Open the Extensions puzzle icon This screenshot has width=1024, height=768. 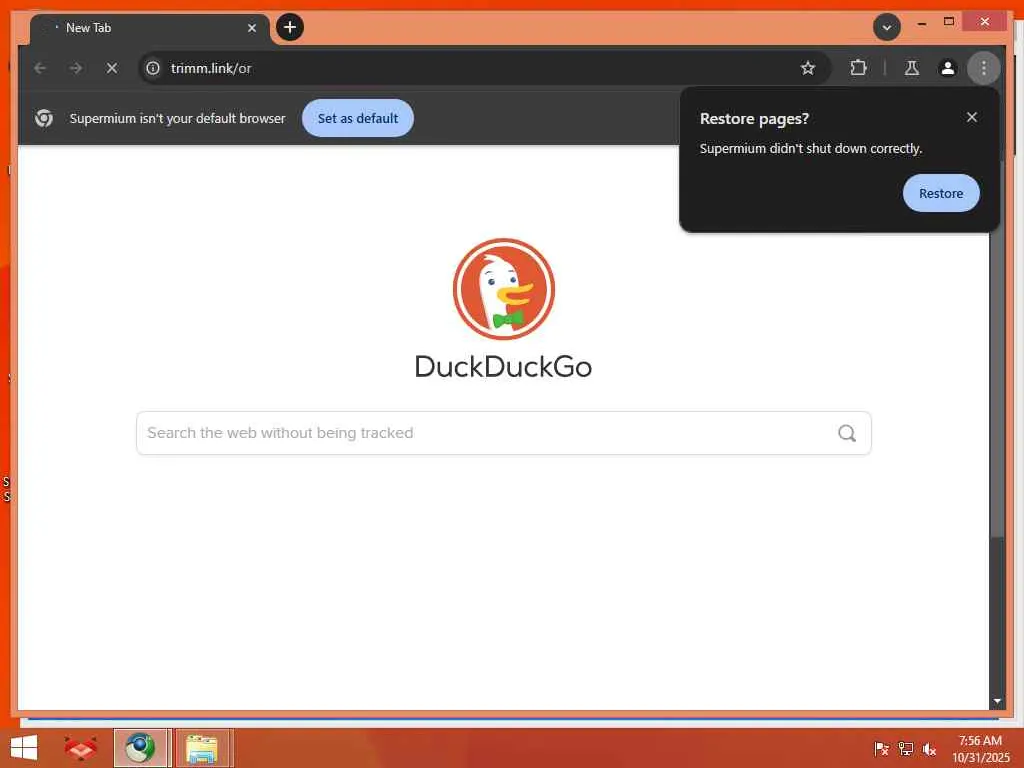[x=858, y=68]
